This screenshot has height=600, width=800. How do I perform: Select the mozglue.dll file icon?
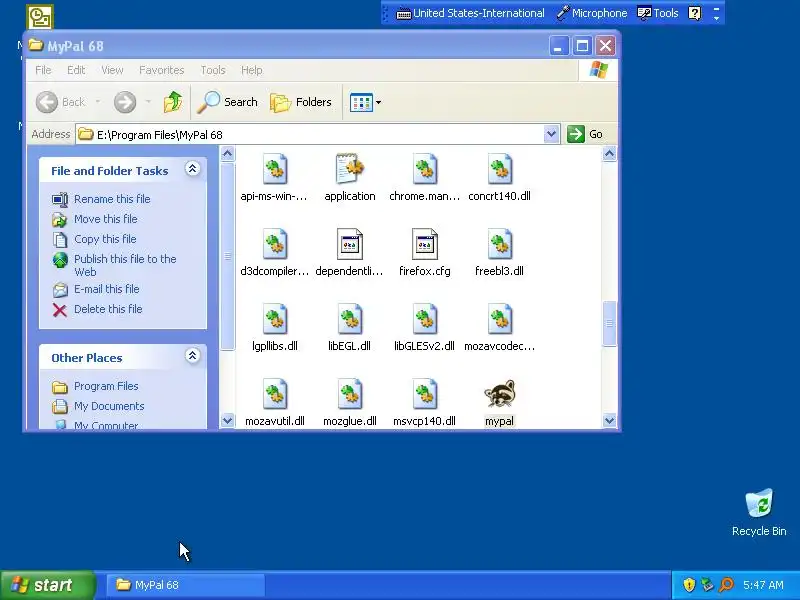349,394
